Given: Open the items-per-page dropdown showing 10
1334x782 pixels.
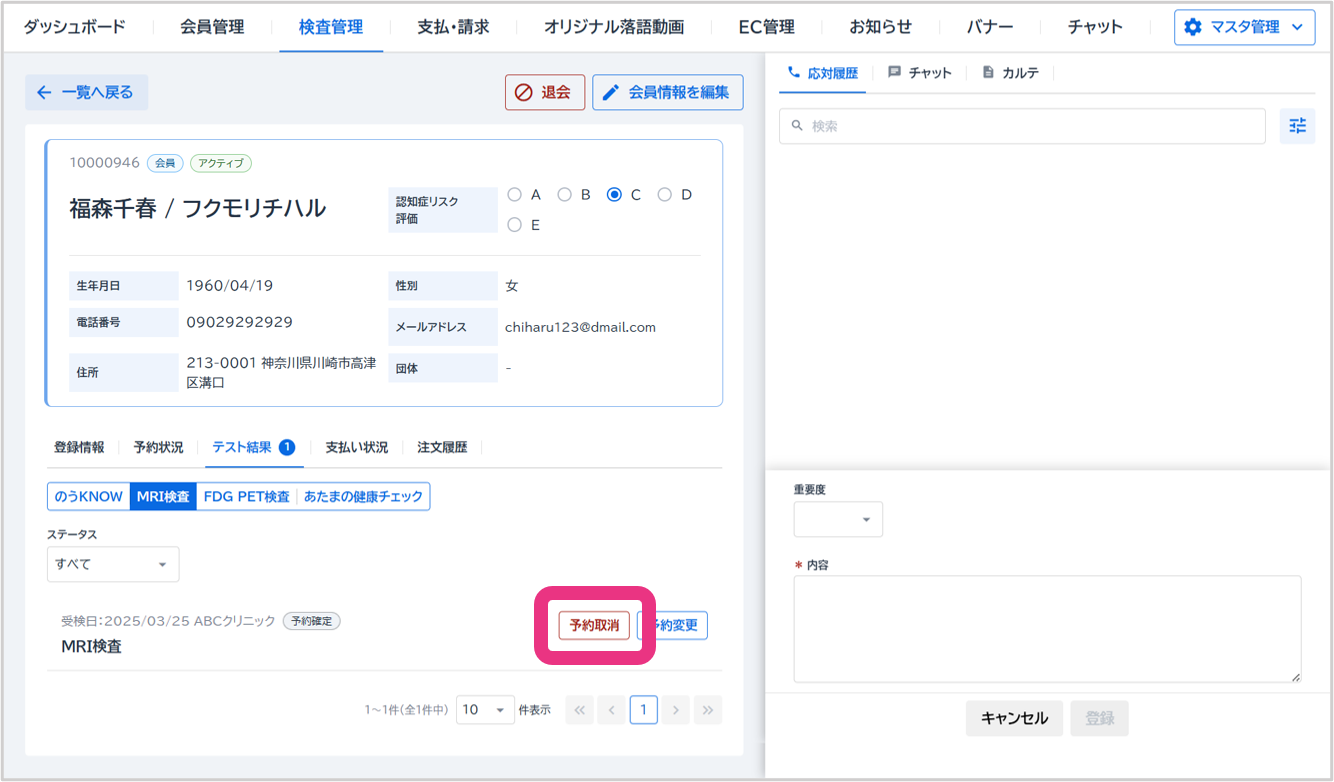Looking at the screenshot, I should click(x=485, y=710).
